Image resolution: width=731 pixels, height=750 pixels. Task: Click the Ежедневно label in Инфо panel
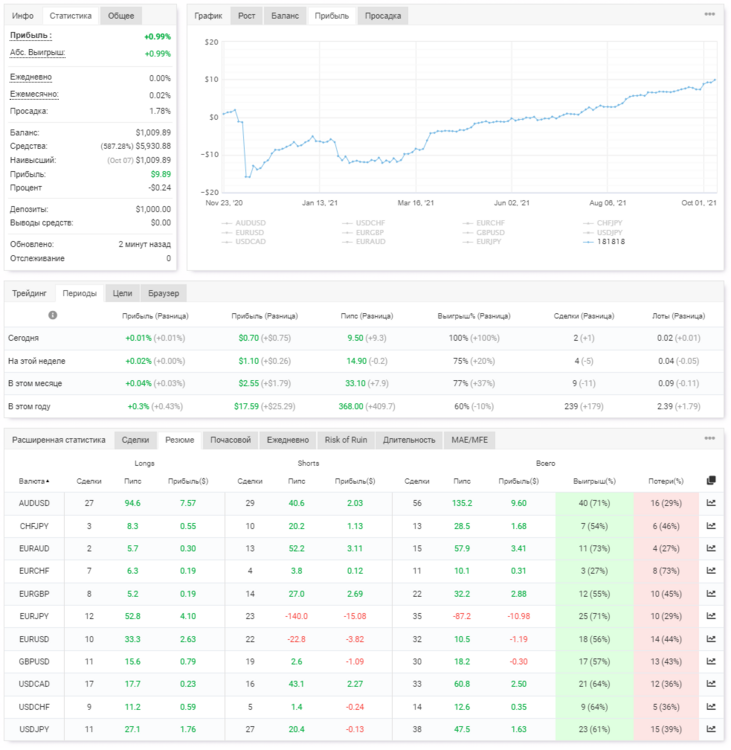point(31,77)
